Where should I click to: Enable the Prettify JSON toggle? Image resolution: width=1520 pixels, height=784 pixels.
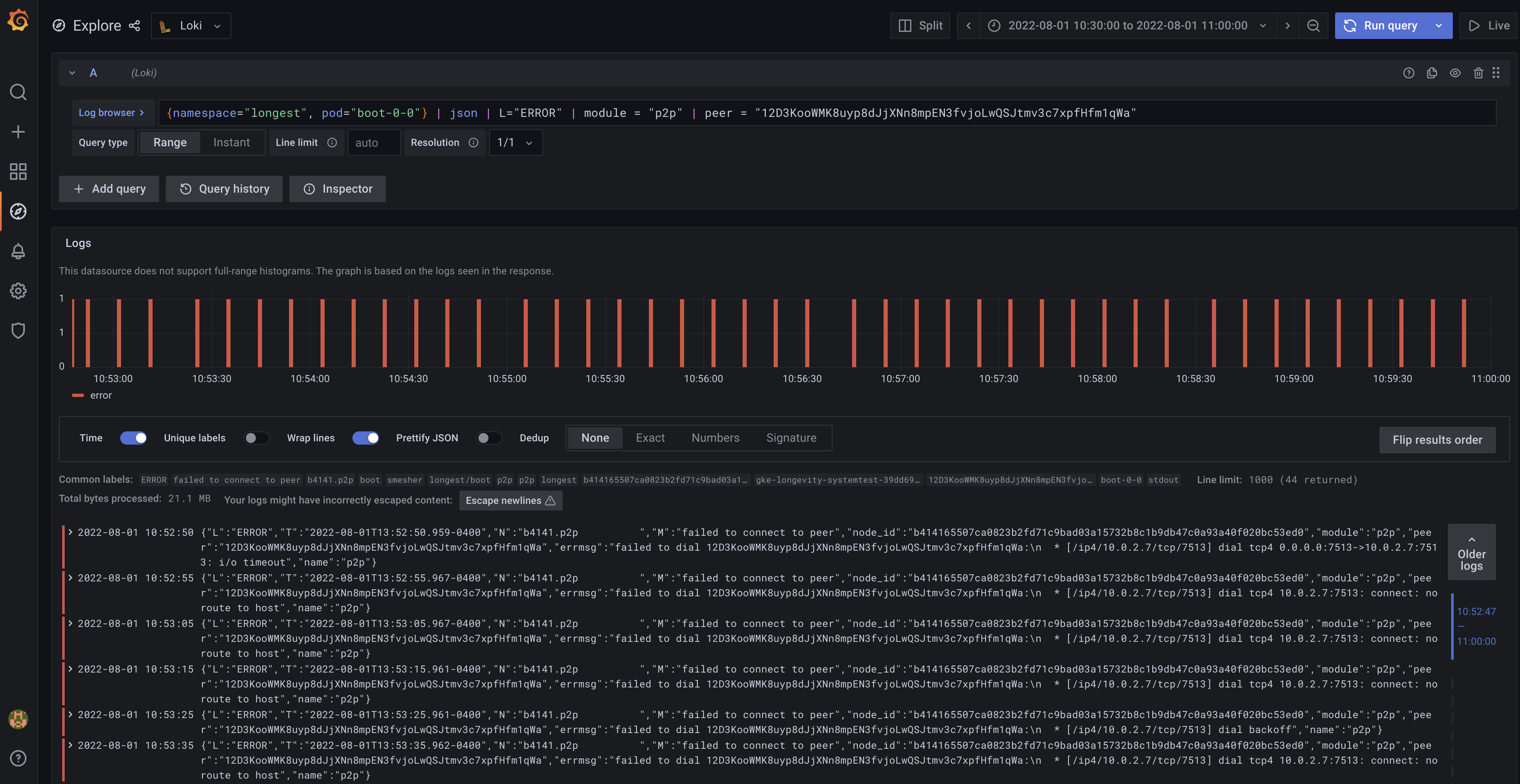coord(488,438)
